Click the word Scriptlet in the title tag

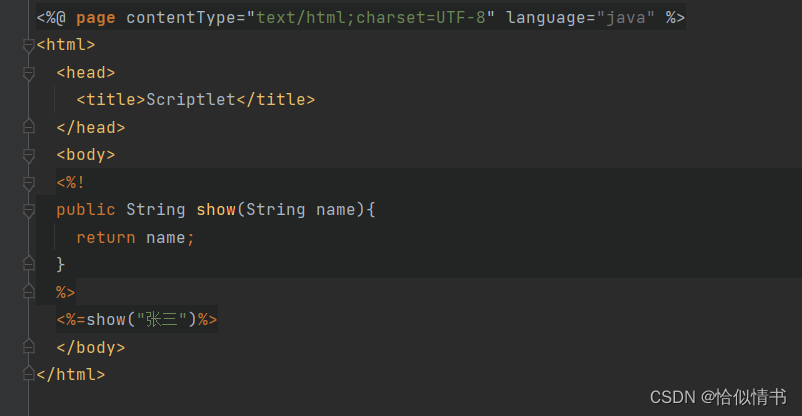tap(191, 99)
